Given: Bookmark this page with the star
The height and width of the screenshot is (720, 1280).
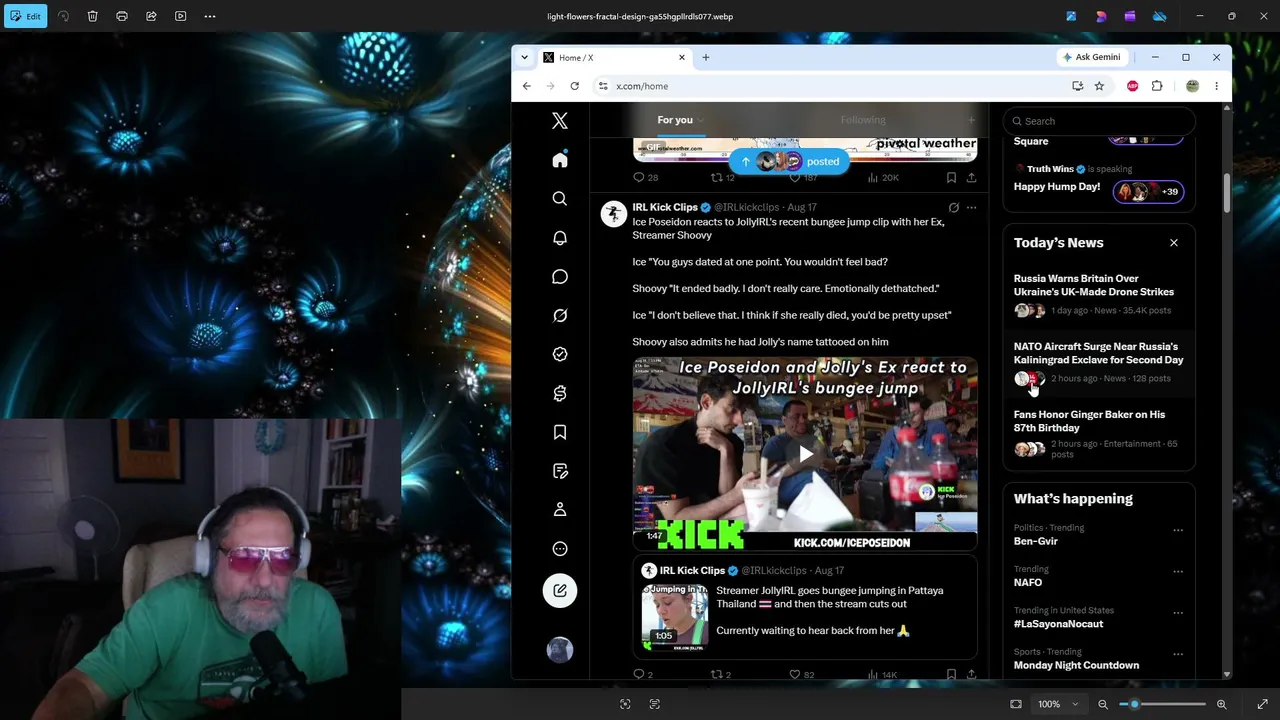Looking at the screenshot, I should coord(1099,86).
